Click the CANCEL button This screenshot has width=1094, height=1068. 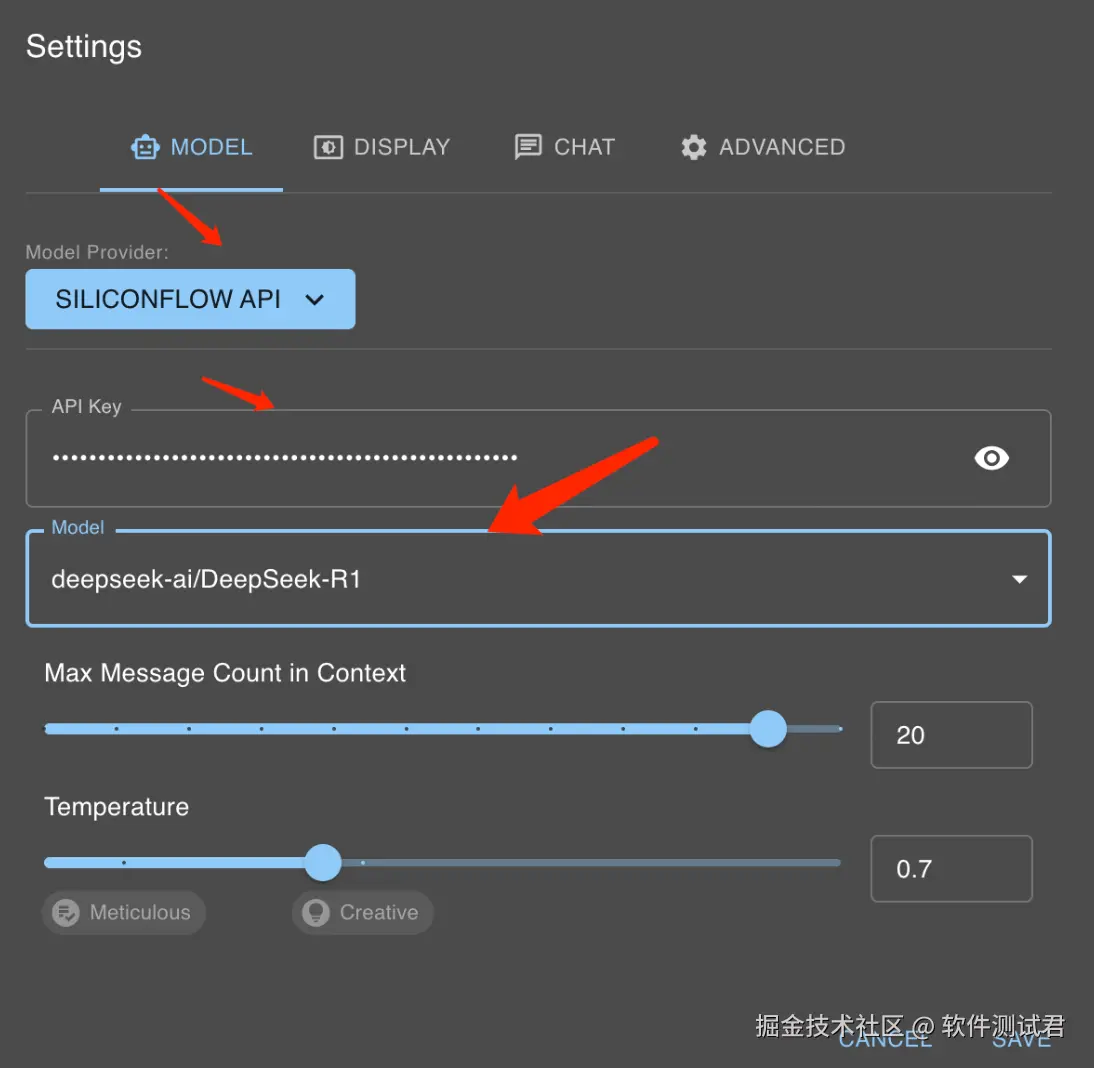point(885,1039)
